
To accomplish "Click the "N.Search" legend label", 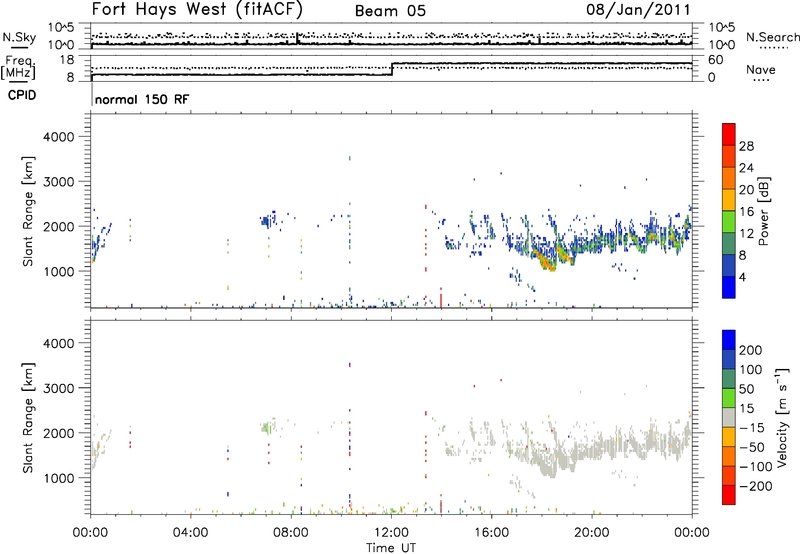I will (x=772, y=37).
